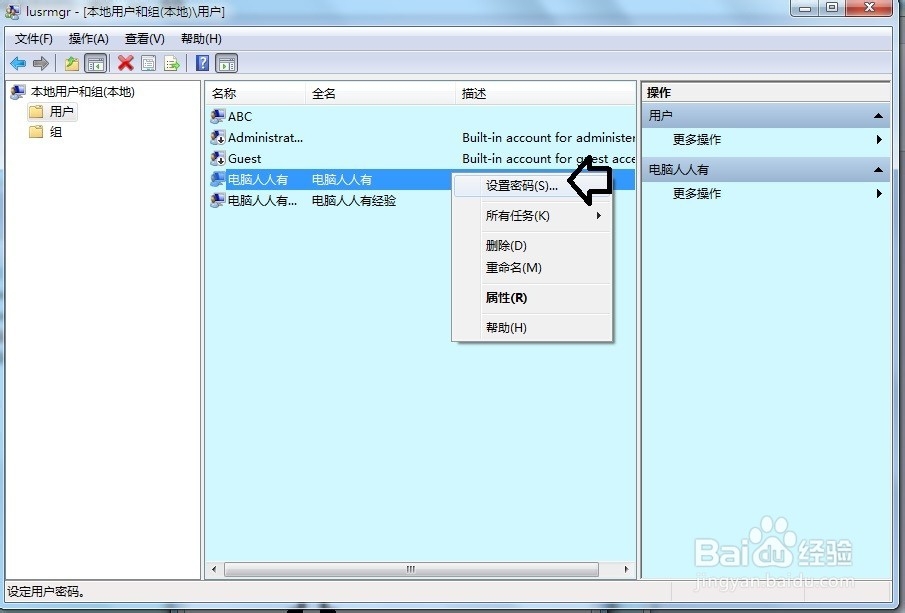Click the Export list toolbar icon

pos(171,63)
